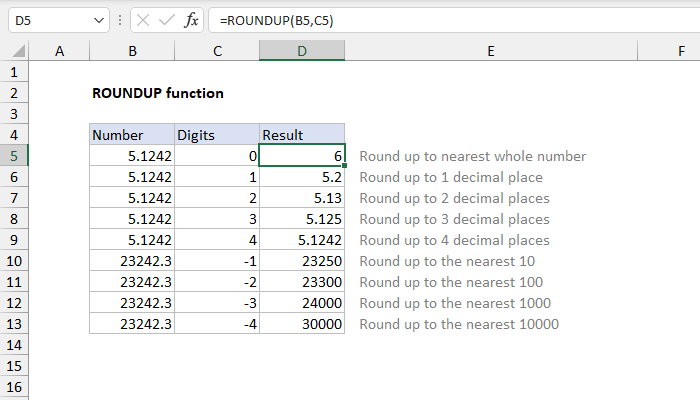Click the formula bar three-dot handle
Screen dimensions: 700x400
[x=120, y=20]
